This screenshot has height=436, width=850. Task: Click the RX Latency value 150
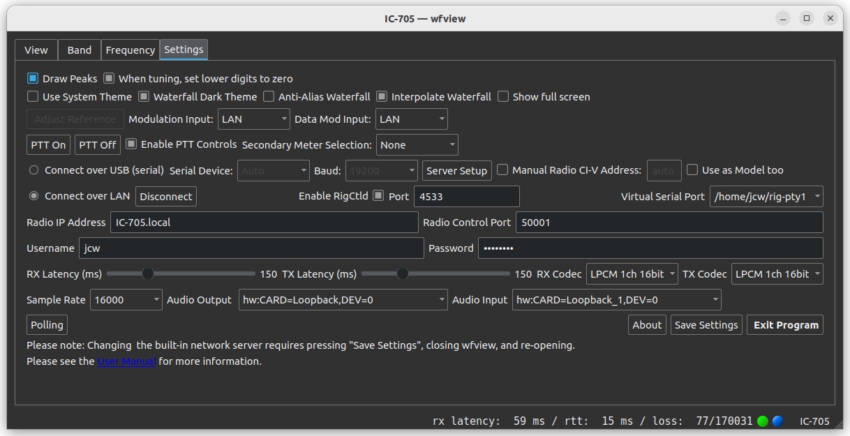(x=268, y=274)
